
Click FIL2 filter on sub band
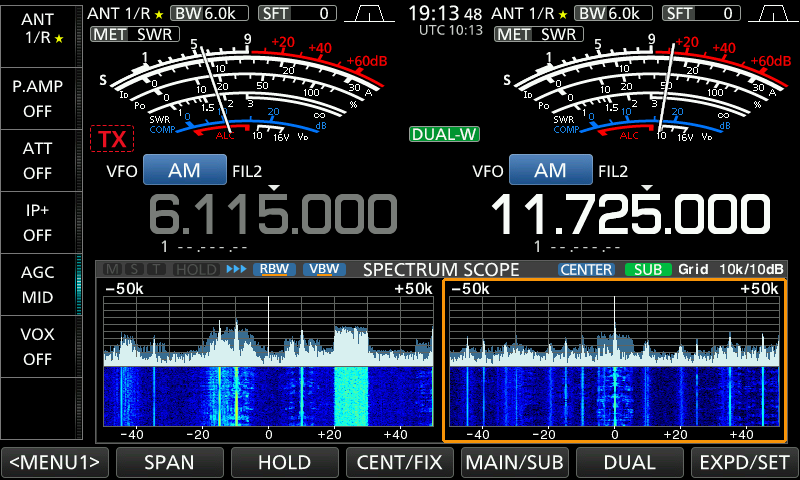pyautogui.click(x=613, y=171)
